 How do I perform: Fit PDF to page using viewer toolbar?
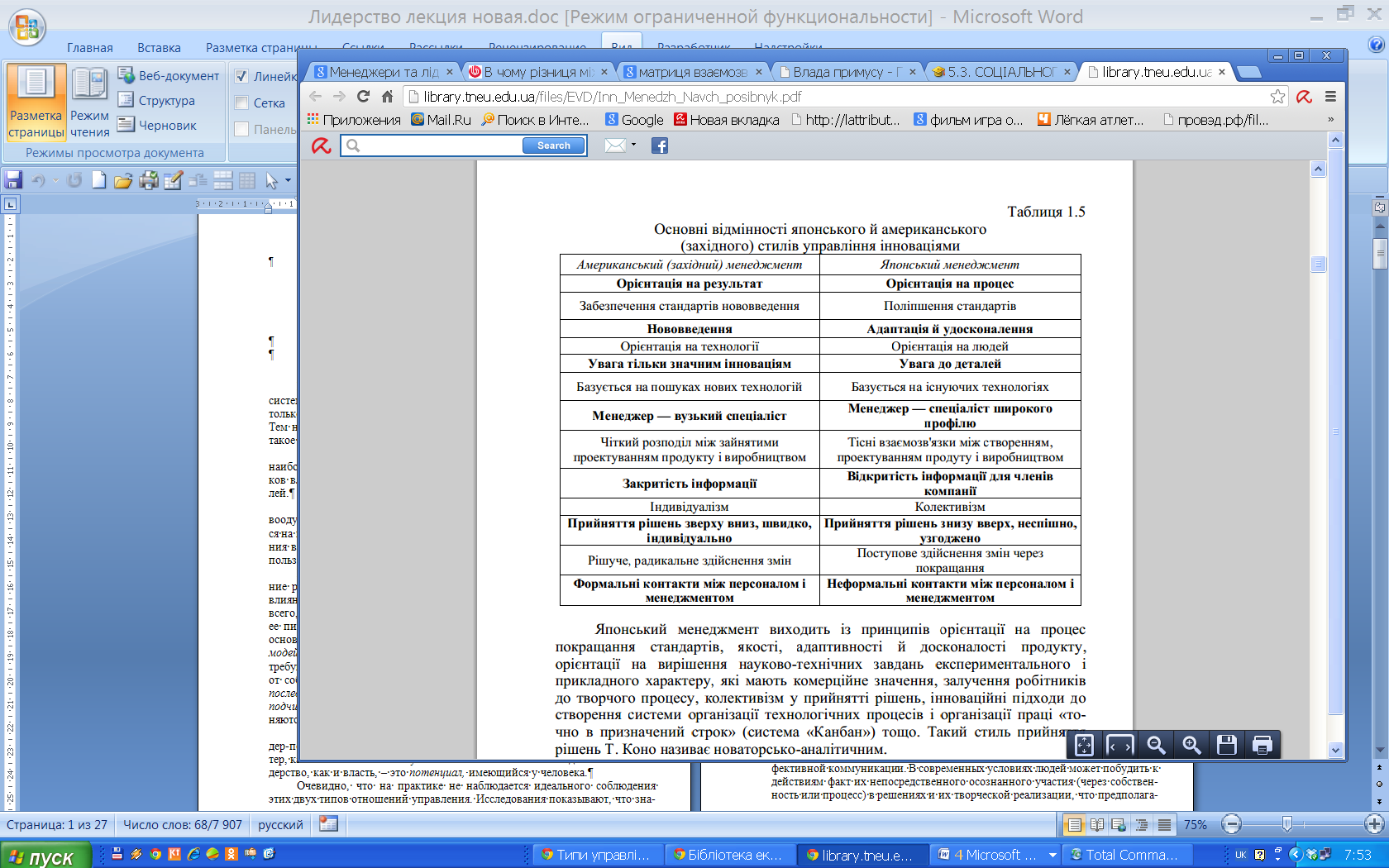1084,745
